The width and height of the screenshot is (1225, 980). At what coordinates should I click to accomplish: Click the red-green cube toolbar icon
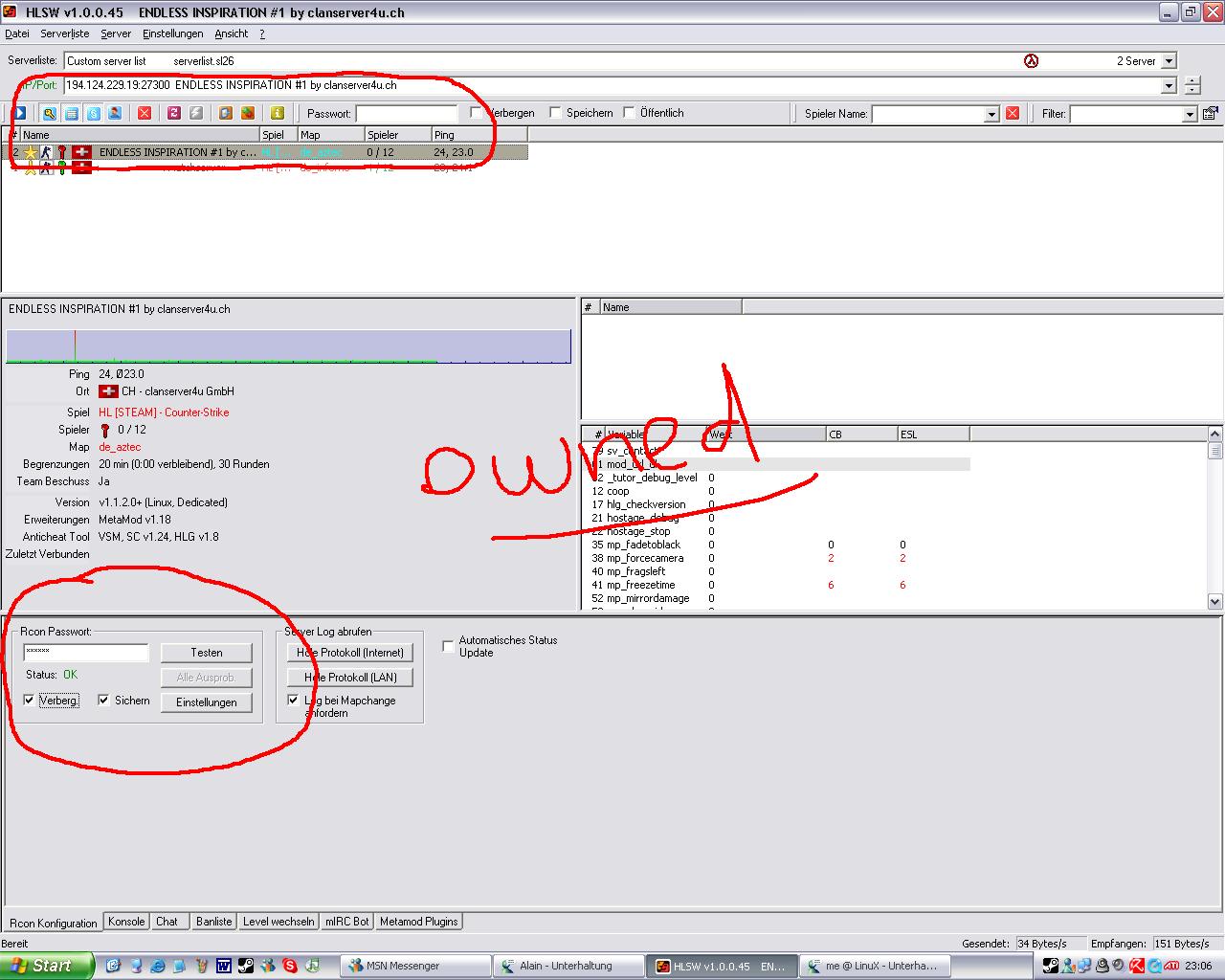click(x=248, y=113)
